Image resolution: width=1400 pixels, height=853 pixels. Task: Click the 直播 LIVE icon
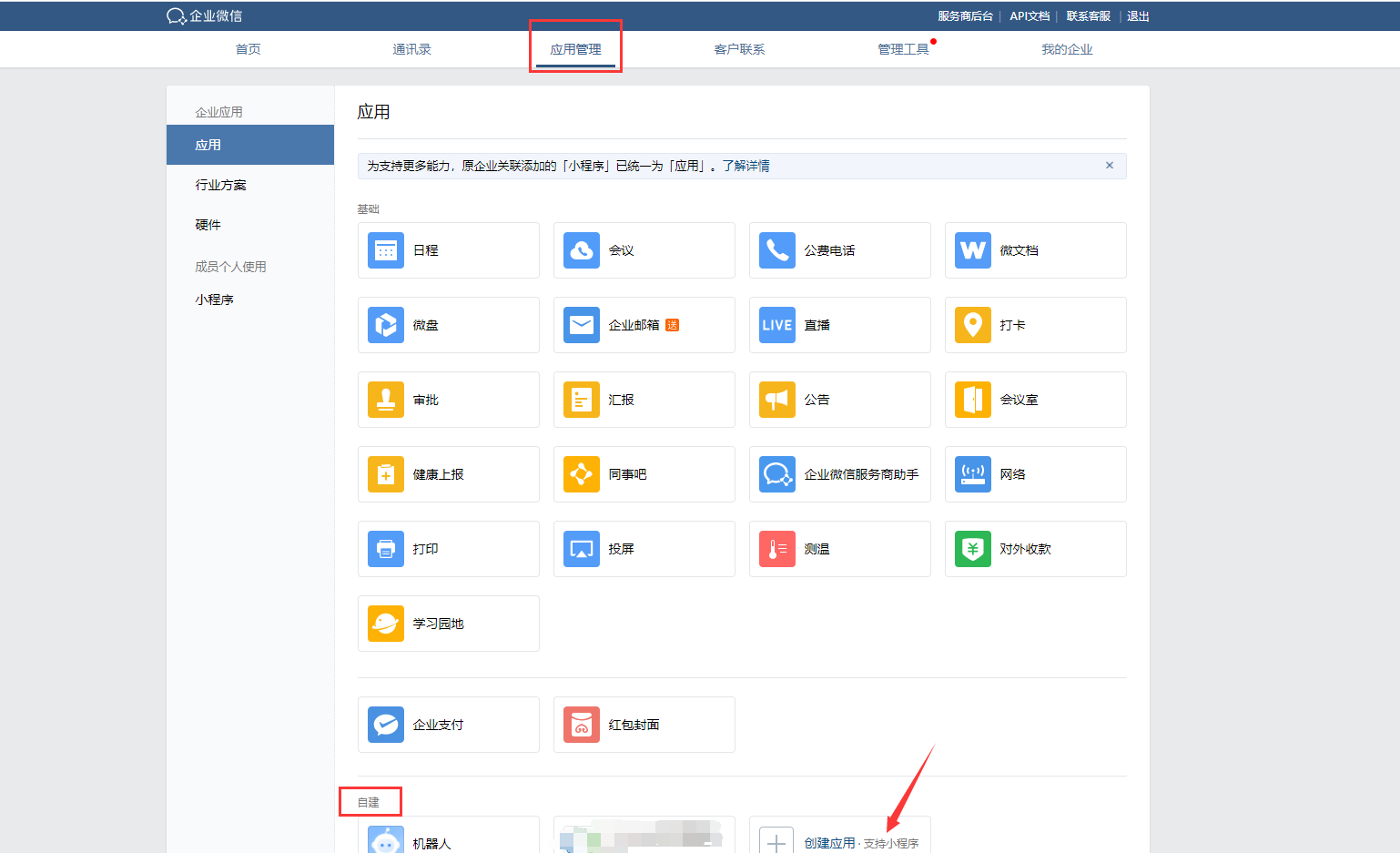pyautogui.click(x=777, y=325)
